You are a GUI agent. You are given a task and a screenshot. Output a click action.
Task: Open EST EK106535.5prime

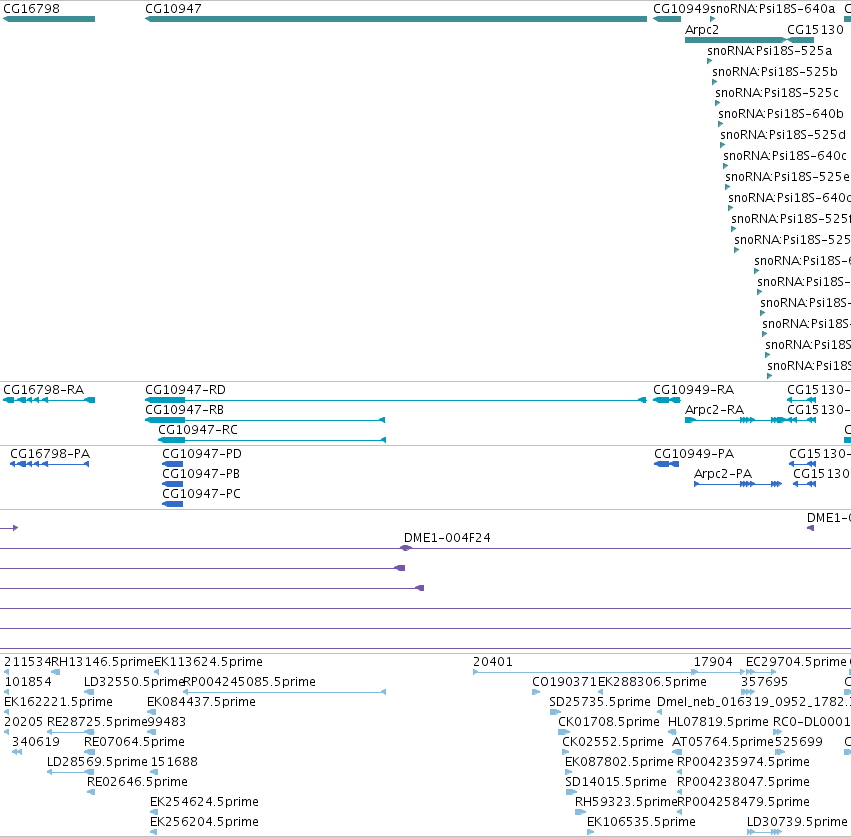(x=642, y=822)
